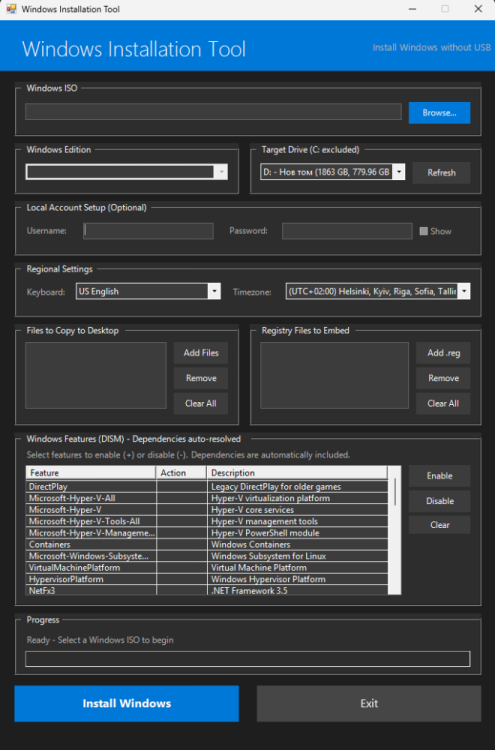Click '.NET Framework 3.5' description cell

pyautogui.click(x=297, y=590)
